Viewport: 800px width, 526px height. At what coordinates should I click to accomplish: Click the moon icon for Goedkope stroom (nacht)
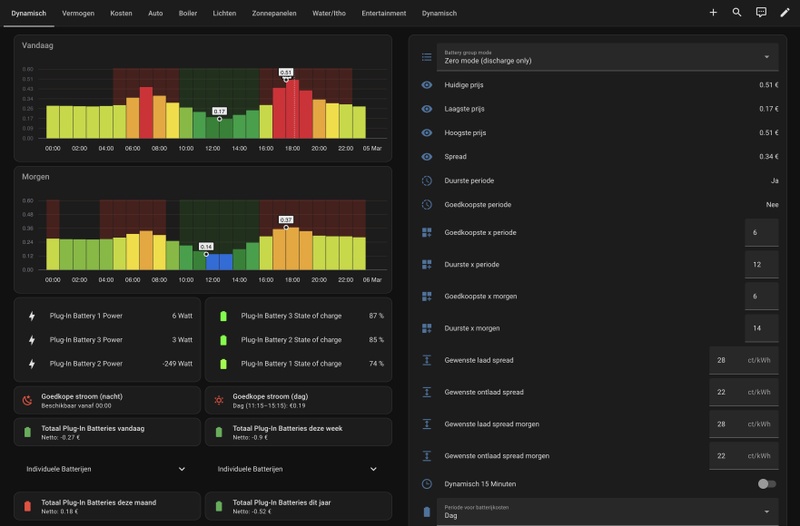(28, 401)
